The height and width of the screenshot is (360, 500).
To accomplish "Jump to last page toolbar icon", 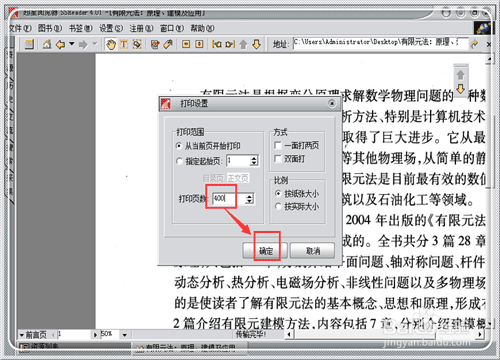I will point(230,44).
